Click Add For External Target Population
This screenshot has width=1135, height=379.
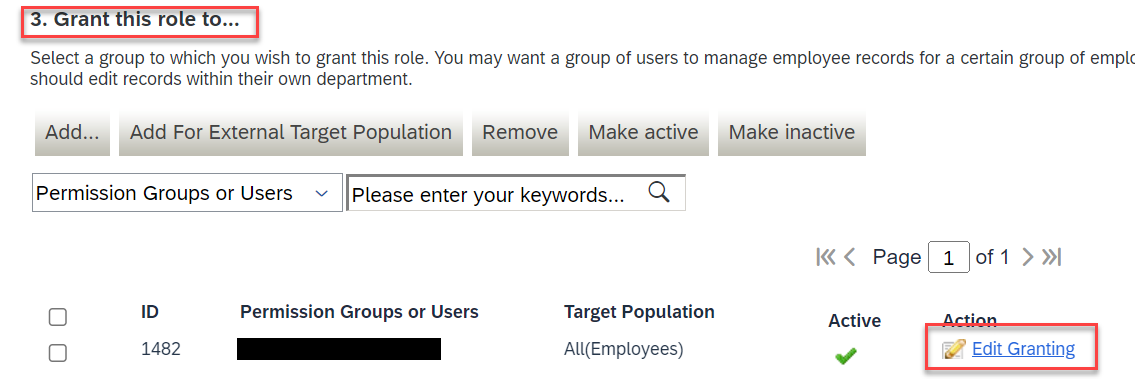pyautogui.click(x=291, y=133)
